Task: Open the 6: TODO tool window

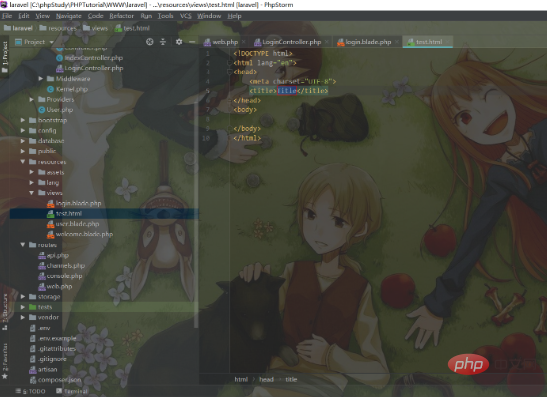Action: (31, 391)
